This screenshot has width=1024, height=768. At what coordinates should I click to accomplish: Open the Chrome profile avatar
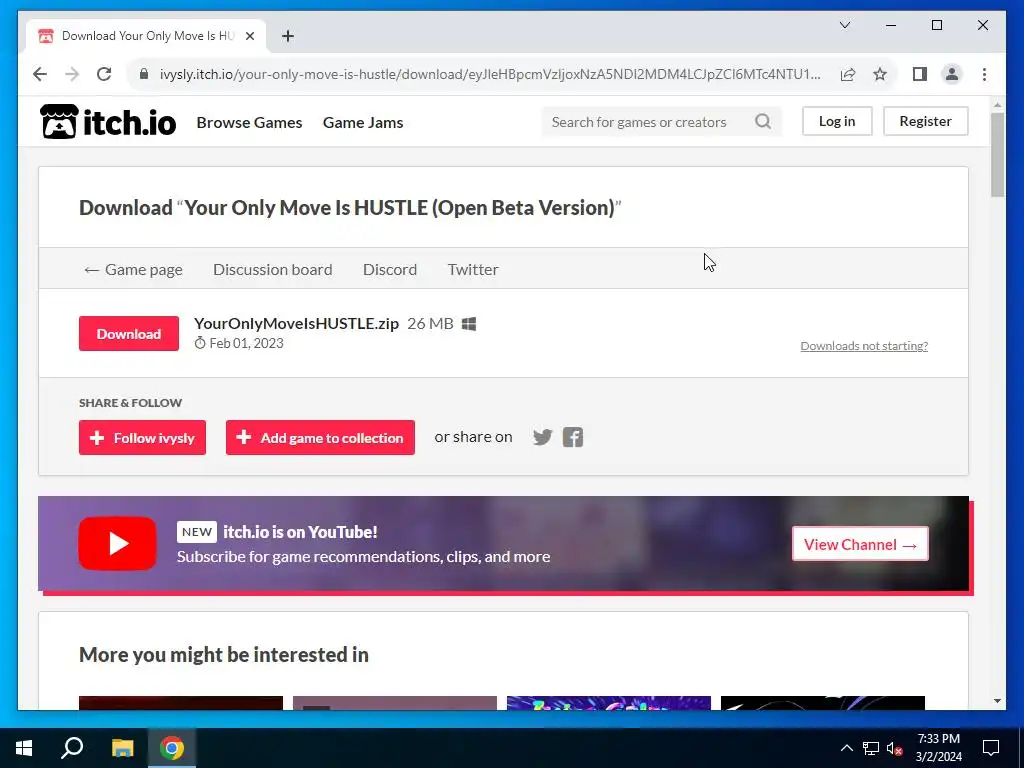pyautogui.click(x=952, y=74)
